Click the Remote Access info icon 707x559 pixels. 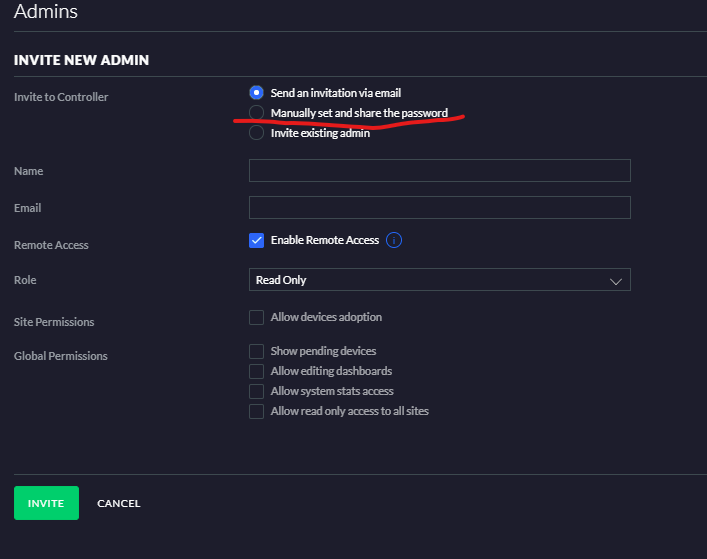coord(394,241)
